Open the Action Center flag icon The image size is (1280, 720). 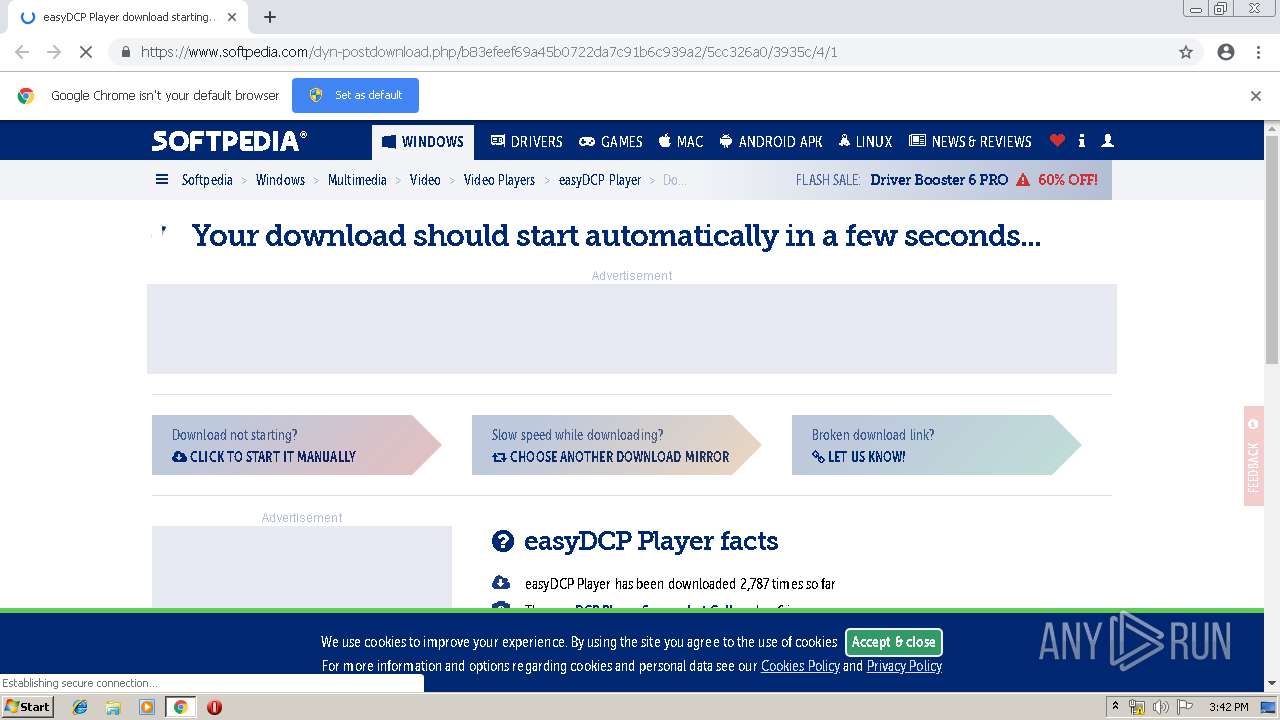(x=1184, y=707)
